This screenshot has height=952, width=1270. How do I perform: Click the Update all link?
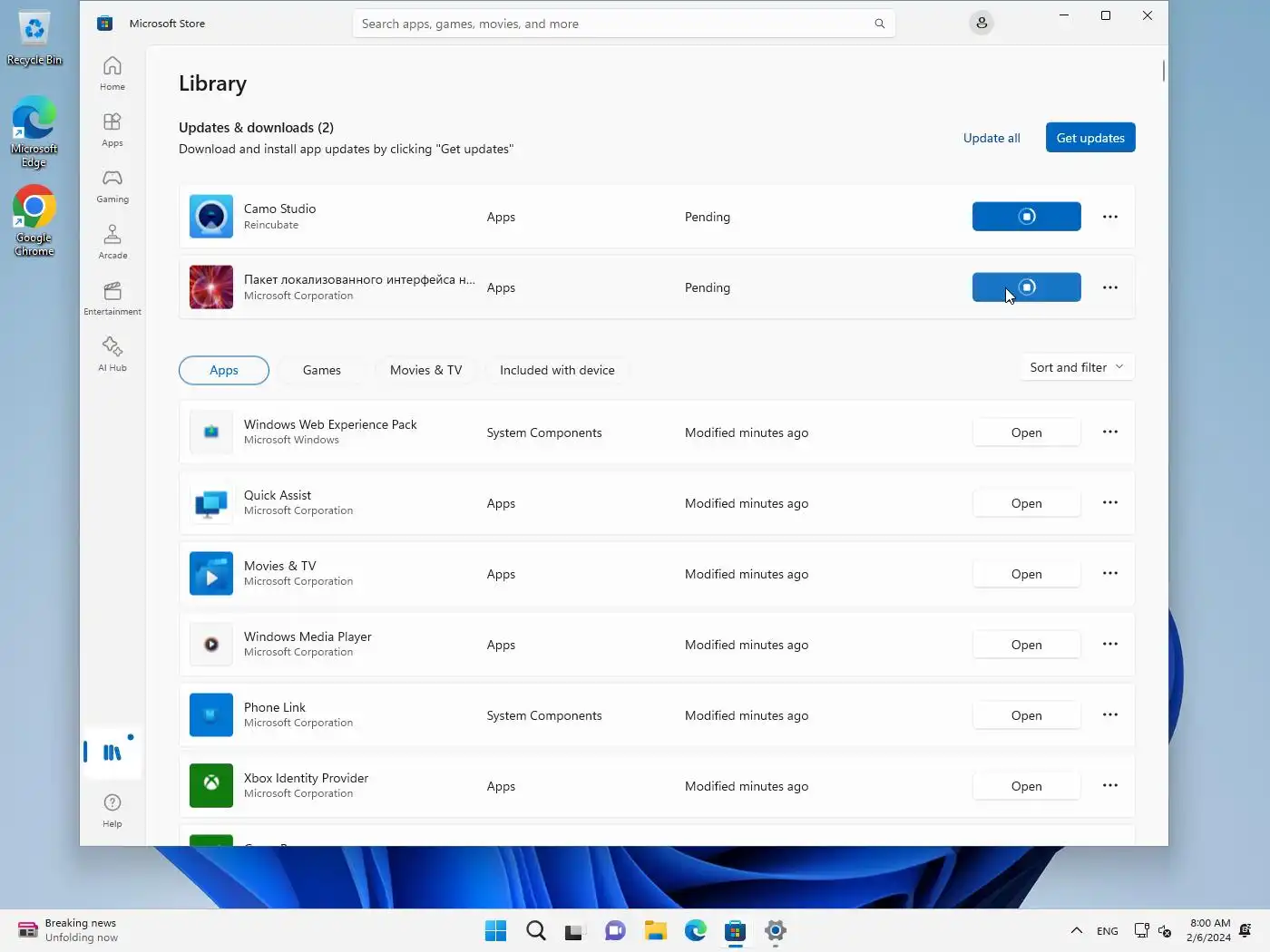coord(992,138)
